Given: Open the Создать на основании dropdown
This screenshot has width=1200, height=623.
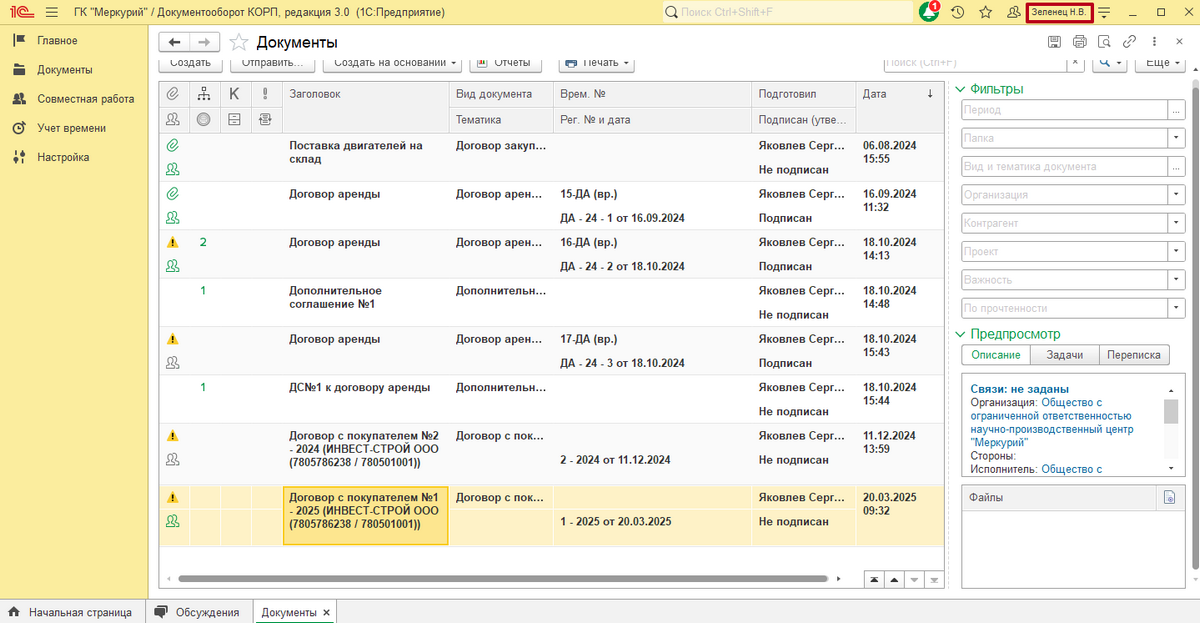Looking at the screenshot, I should tap(395, 63).
